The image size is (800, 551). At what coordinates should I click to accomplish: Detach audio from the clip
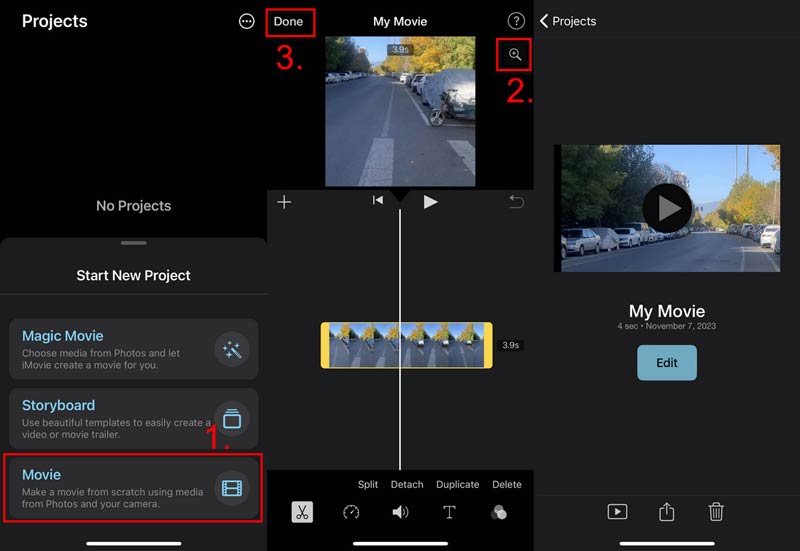point(407,484)
